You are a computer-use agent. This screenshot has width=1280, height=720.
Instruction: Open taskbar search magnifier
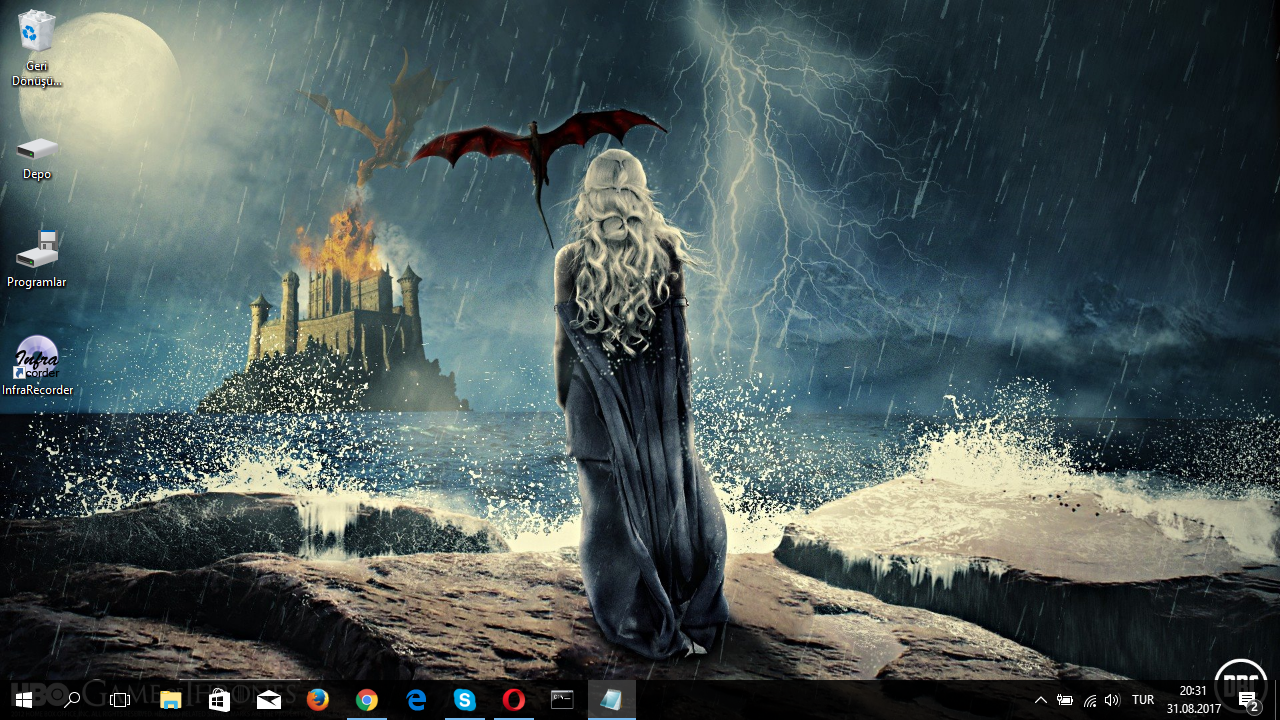(72, 700)
